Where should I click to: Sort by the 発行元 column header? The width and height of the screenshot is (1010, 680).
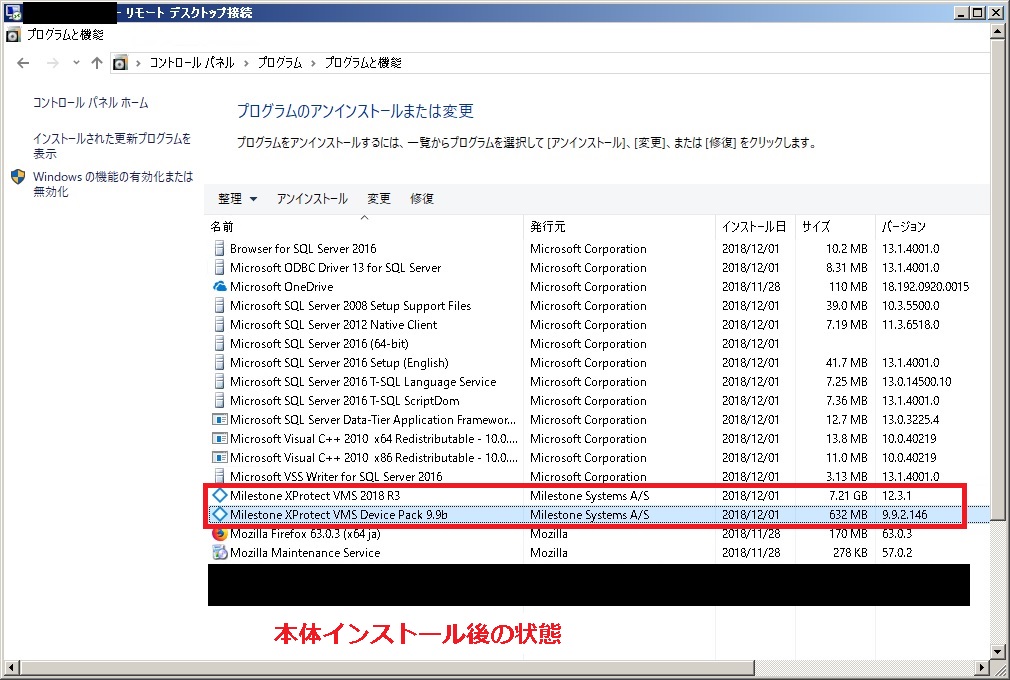[620, 227]
